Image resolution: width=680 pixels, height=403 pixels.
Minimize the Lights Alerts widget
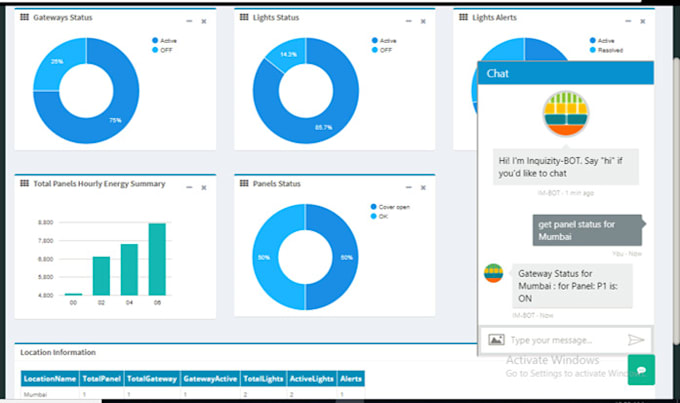pyautogui.click(x=628, y=21)
